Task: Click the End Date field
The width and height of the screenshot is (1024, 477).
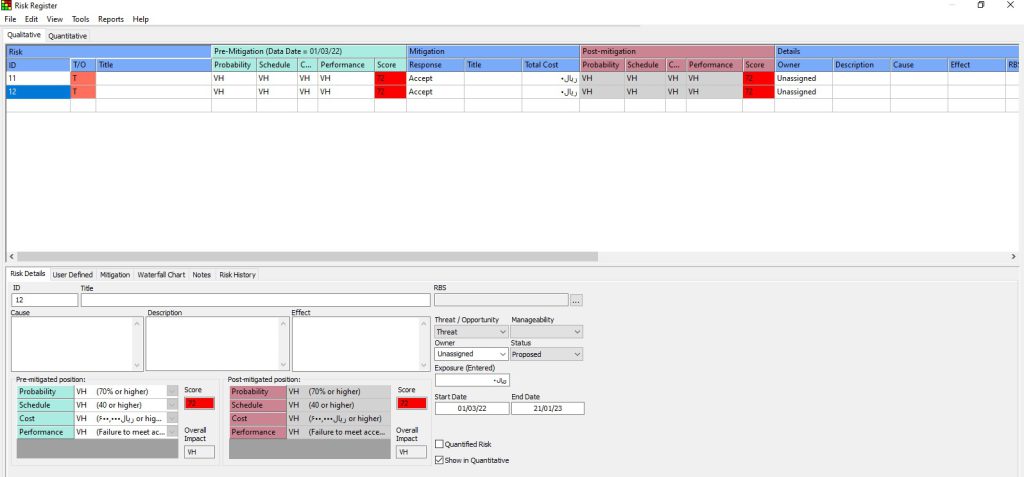Action: 547,408
